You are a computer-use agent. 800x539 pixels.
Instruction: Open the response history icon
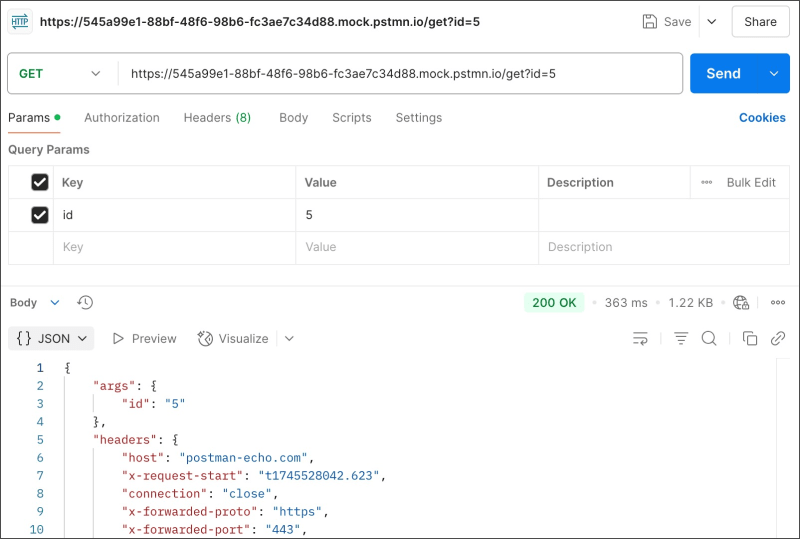(x=85, y=302)
